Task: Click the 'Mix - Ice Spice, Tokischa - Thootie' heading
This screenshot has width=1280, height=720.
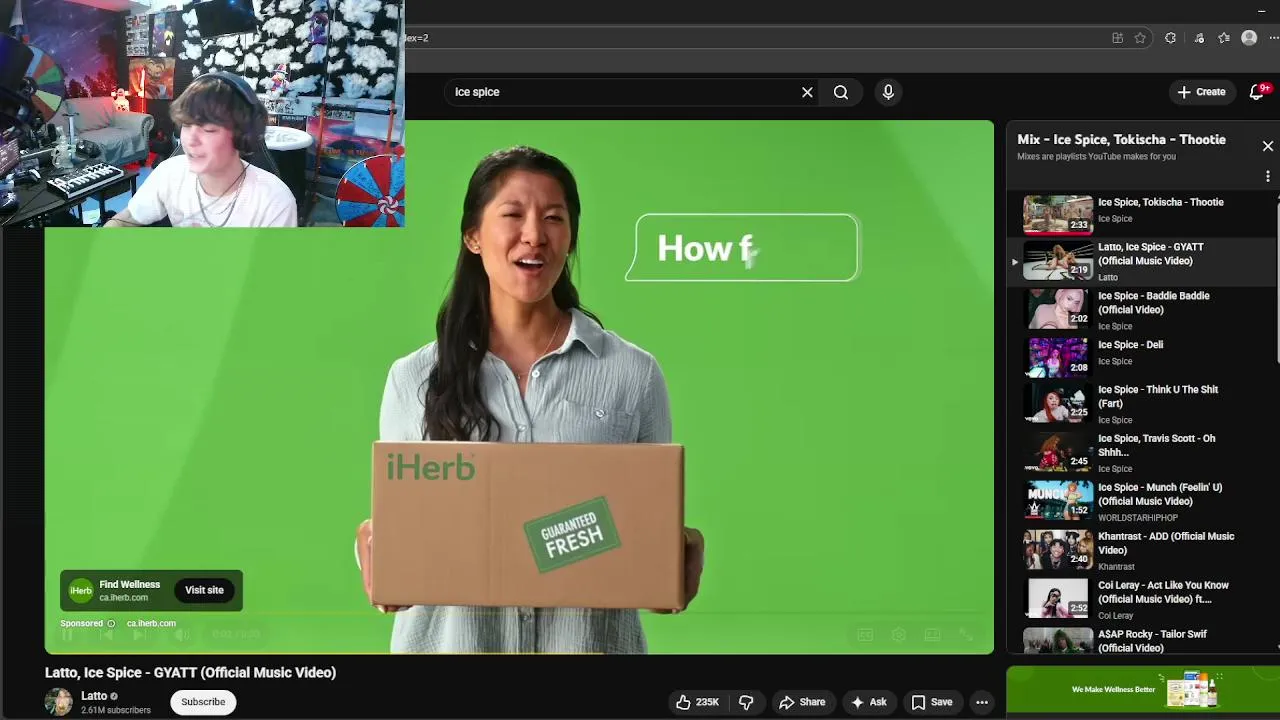Action: [1121, 140]
